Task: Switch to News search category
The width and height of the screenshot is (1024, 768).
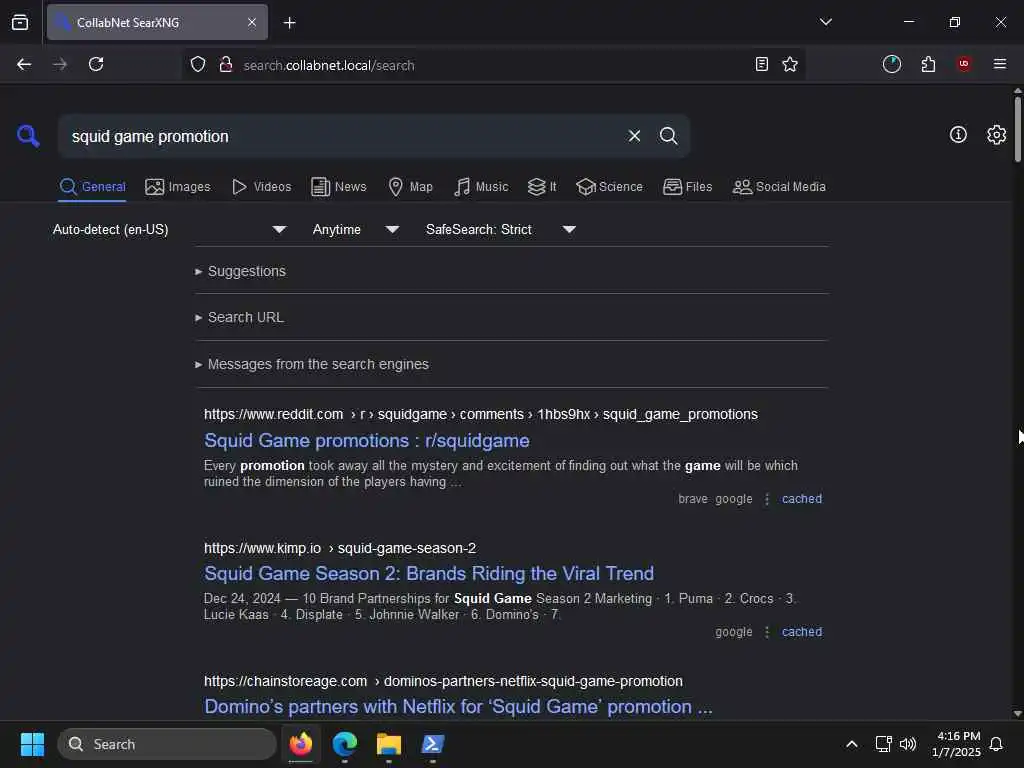Action: (x=339, y=187)
